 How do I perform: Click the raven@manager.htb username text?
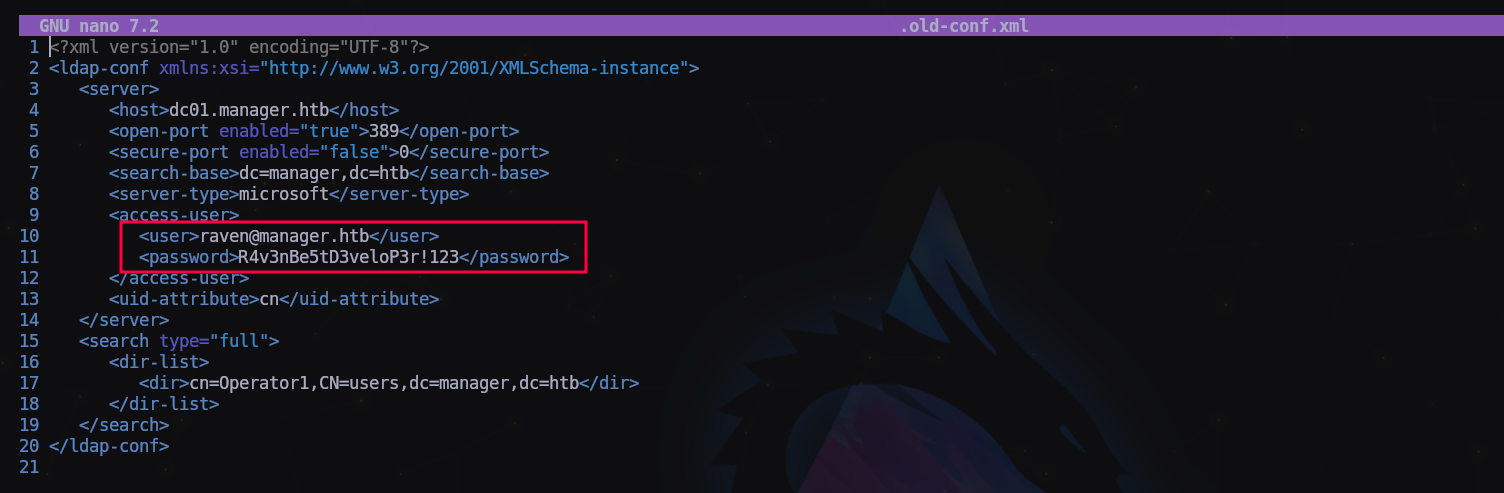284,236
